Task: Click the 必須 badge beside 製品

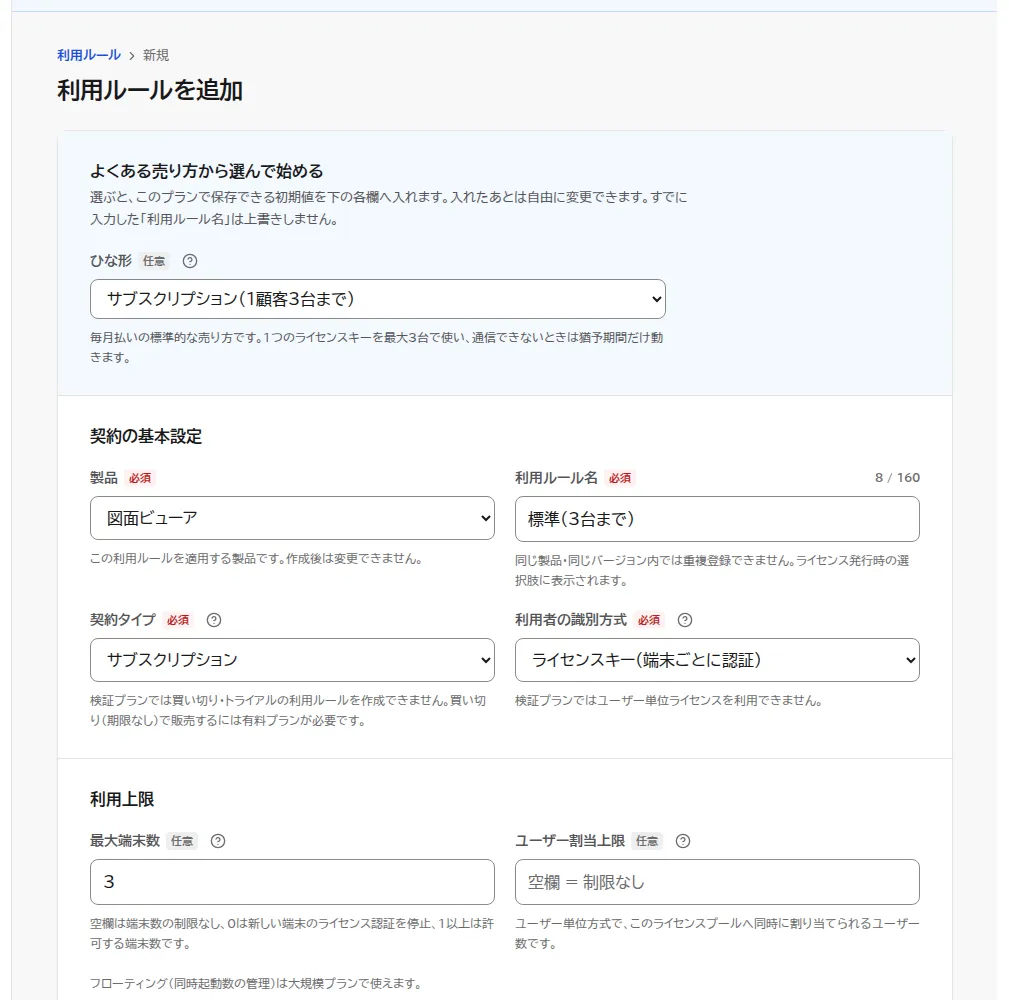Action: coord(140,478)
